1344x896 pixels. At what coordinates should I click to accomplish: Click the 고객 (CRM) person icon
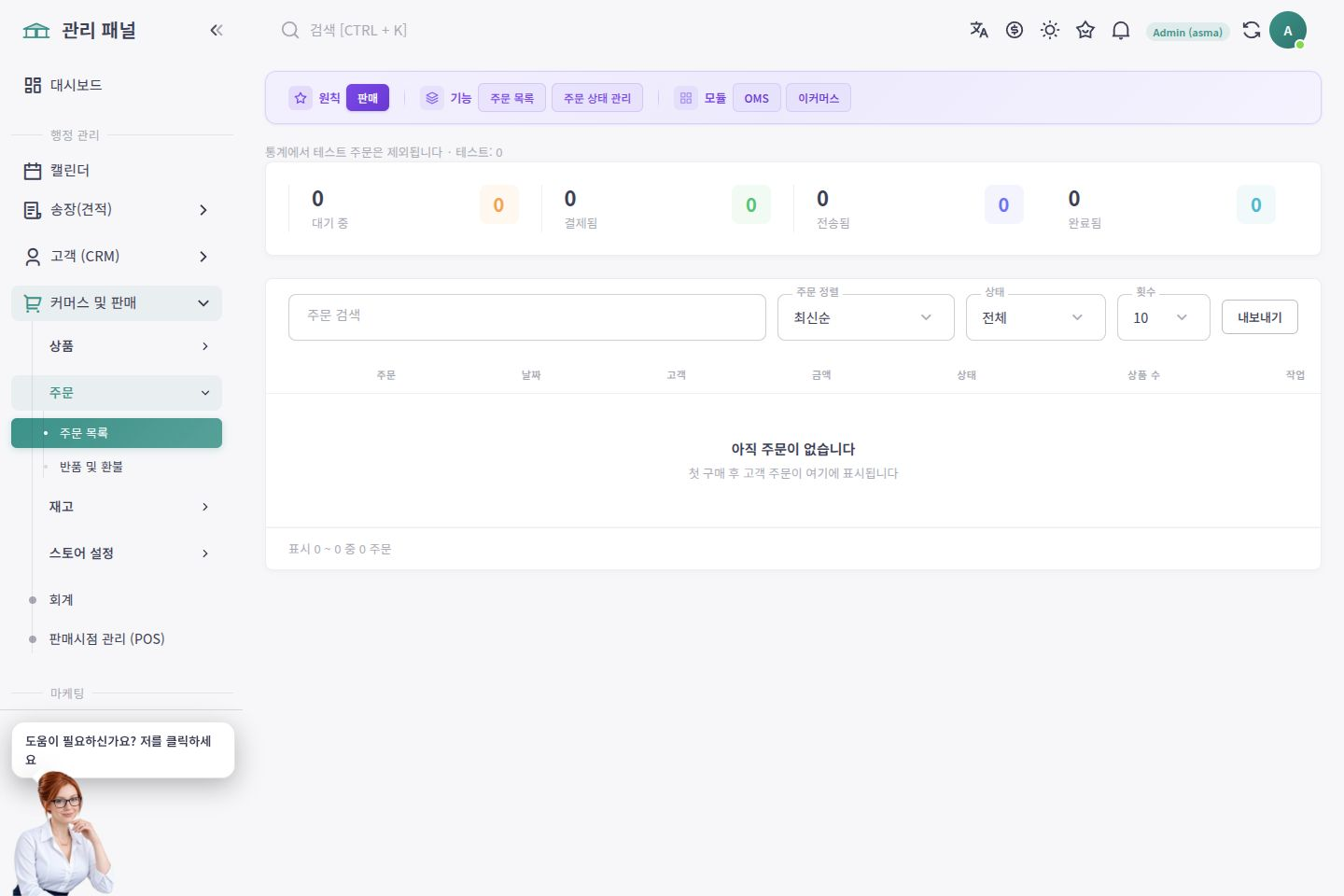33,257
